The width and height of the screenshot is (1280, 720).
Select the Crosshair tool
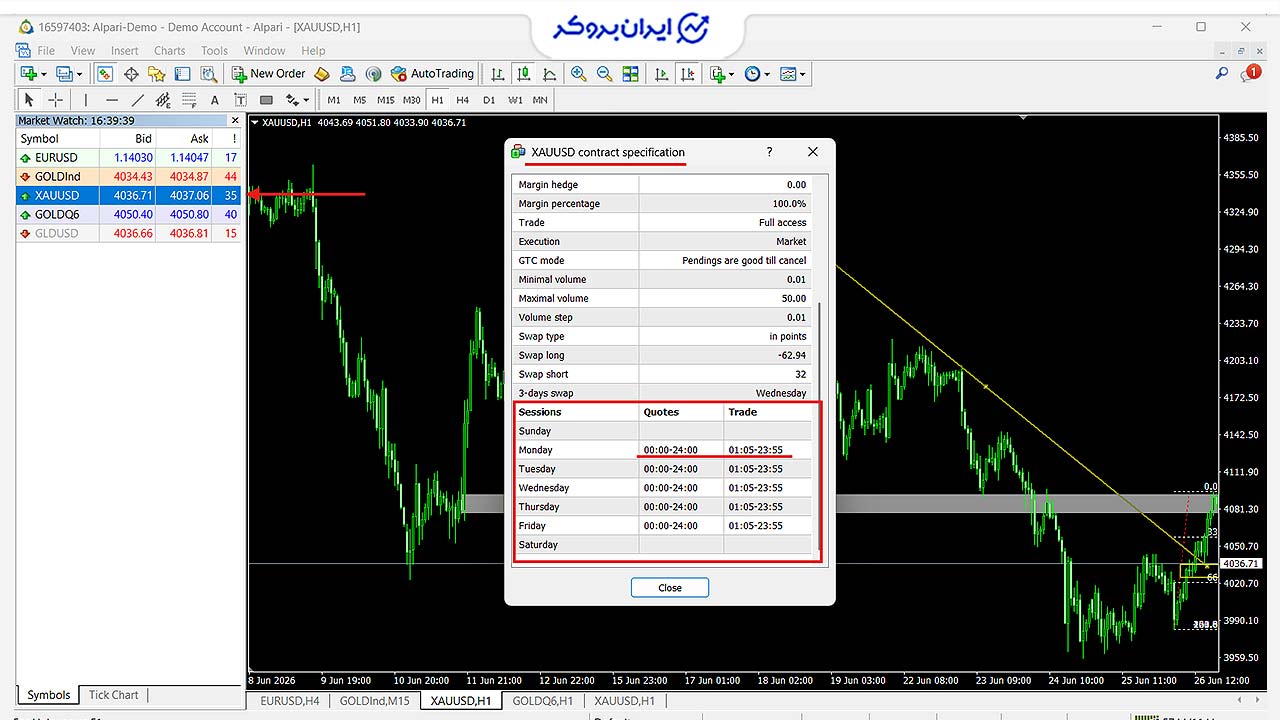56,99
